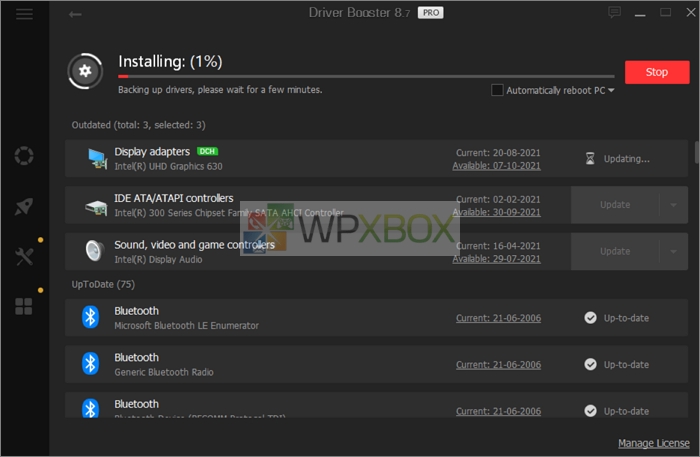Open dropdown beside Sound controllers Update button
The width and height of the screenshot is (700, 457).
point(673,251)
